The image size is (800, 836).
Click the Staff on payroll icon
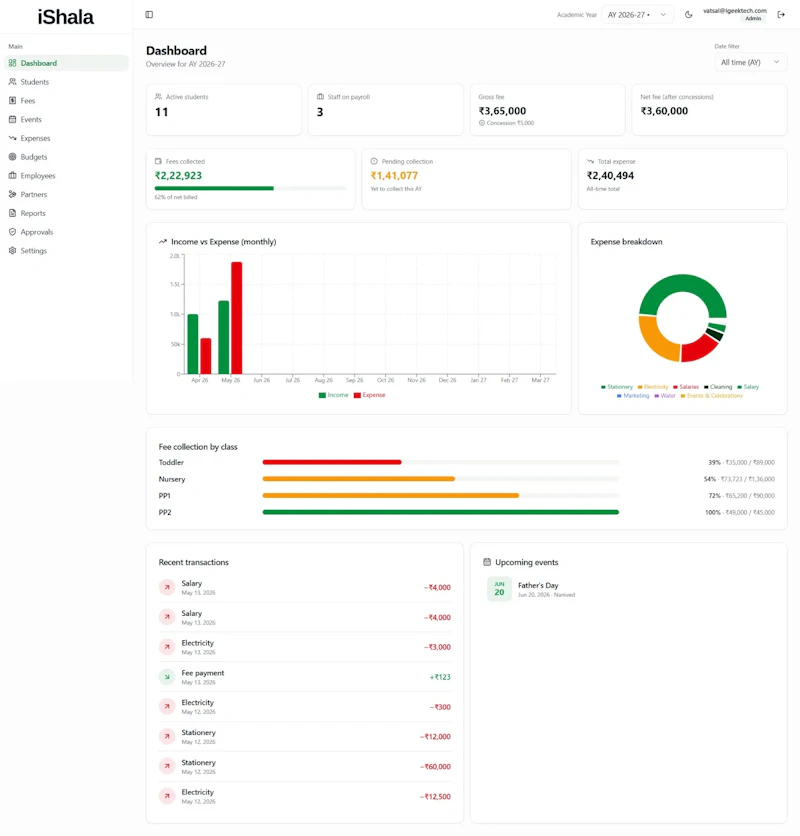[320, 97]
